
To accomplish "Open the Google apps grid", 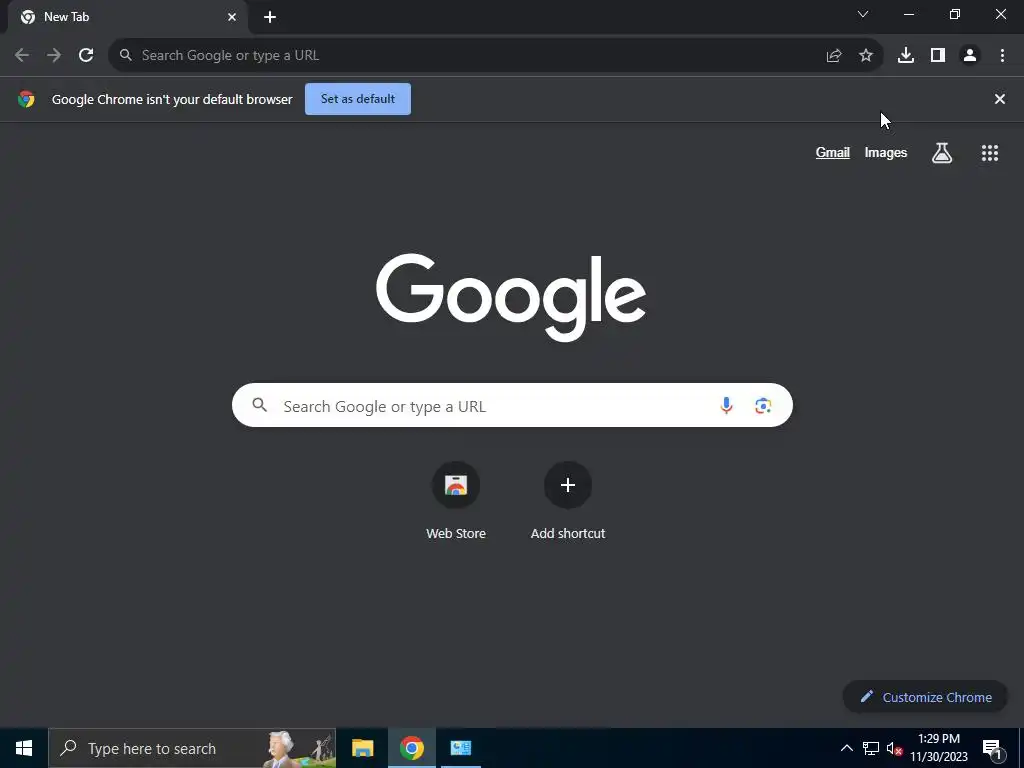I will (990, 153).
